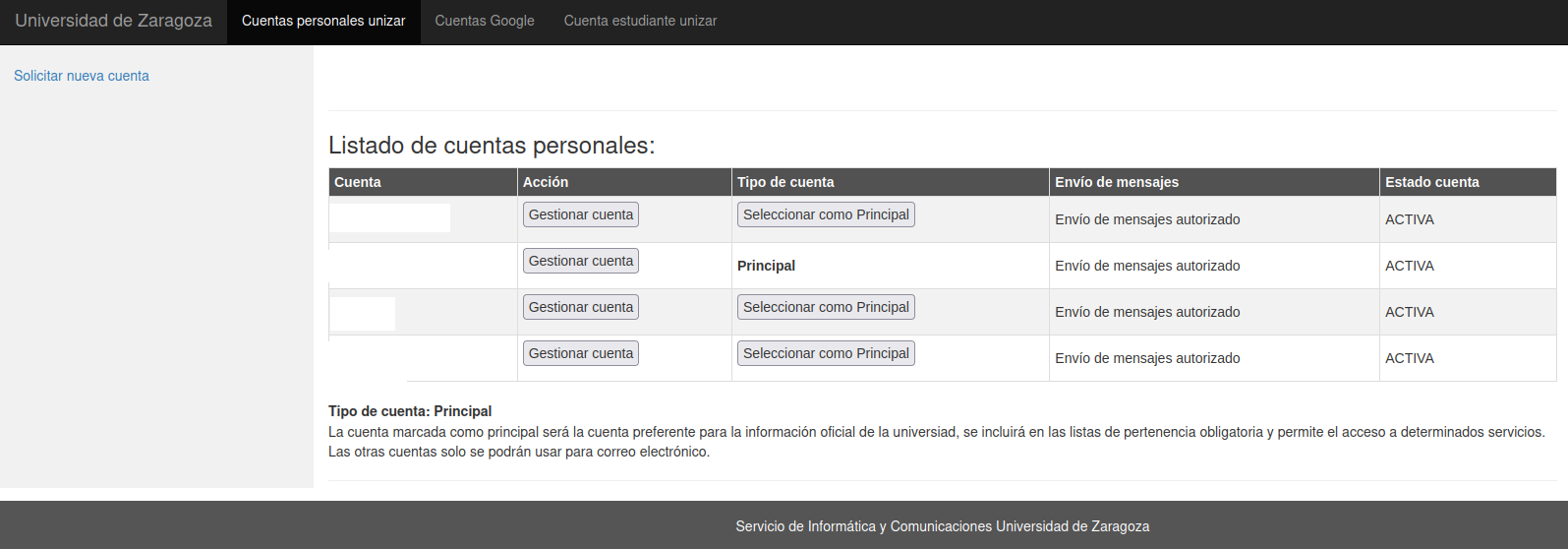Open the Solicitar nueva cuenta link
This screenshot has width=1568, height=549.
(x=82, y=76)
